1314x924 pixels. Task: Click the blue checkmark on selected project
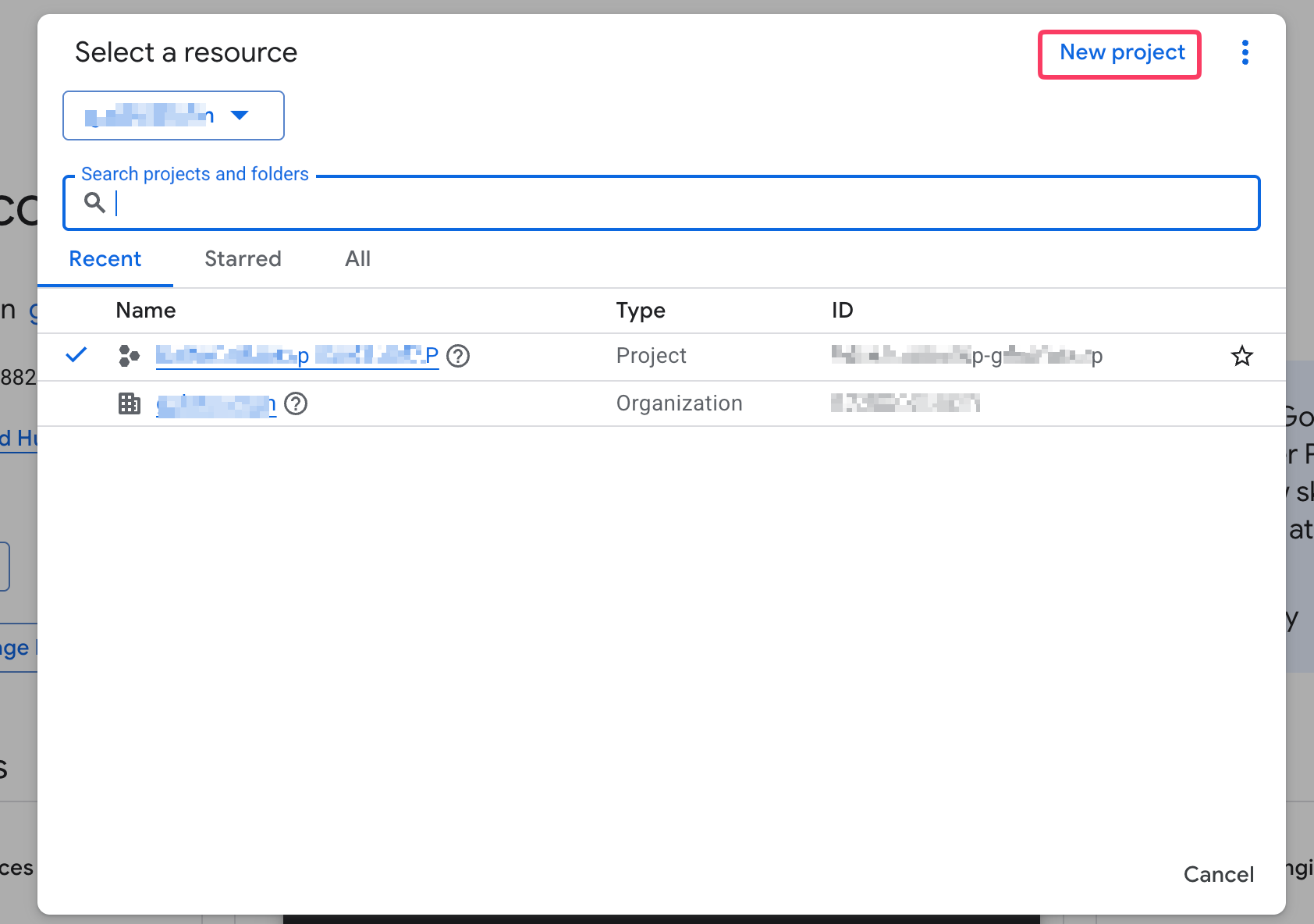click(76, 355)
